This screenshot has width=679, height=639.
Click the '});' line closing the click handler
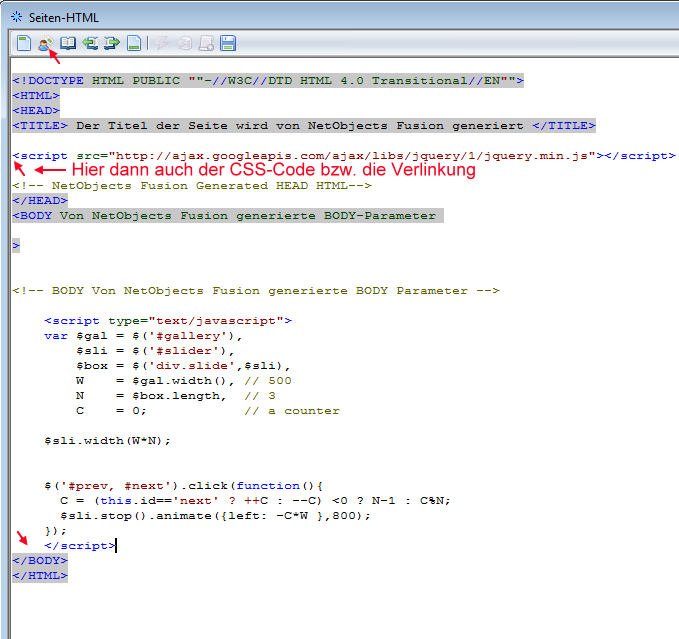pyautogui.click(x=55, y=531)
